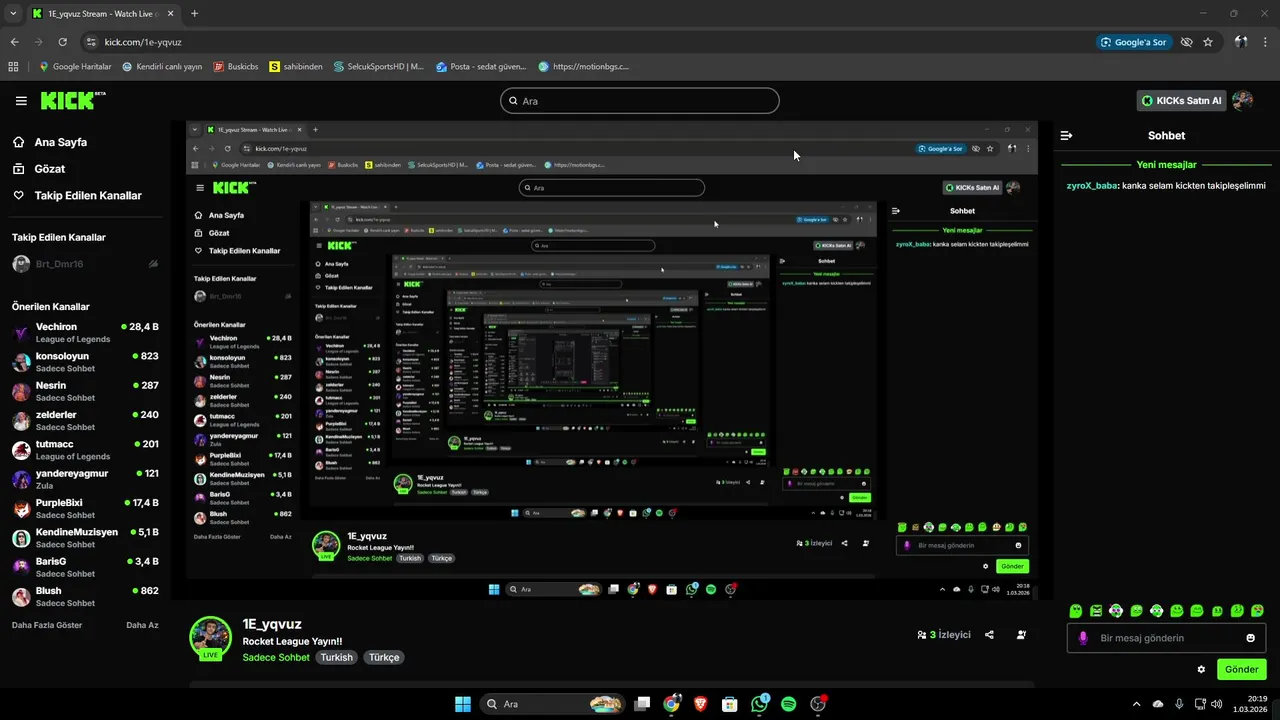
Task: Click the green KICK logo
Action: coord(72,100)
